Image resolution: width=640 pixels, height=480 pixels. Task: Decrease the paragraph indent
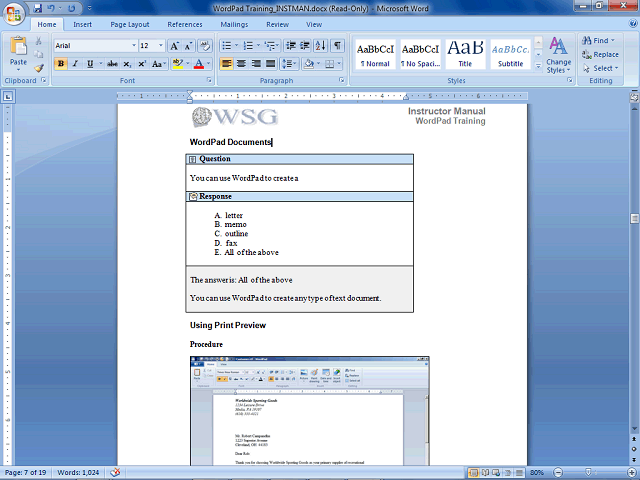pyautogui.click(x=291, y=46)
